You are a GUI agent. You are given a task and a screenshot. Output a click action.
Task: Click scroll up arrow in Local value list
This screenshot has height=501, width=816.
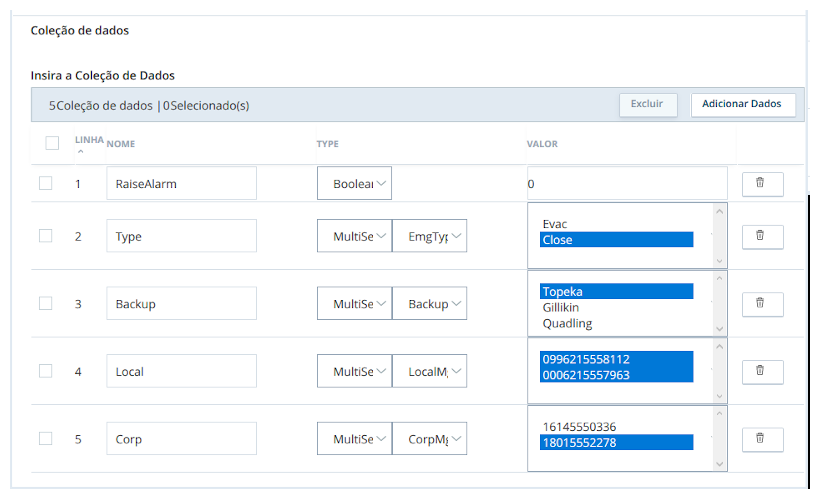coord(720,346)
